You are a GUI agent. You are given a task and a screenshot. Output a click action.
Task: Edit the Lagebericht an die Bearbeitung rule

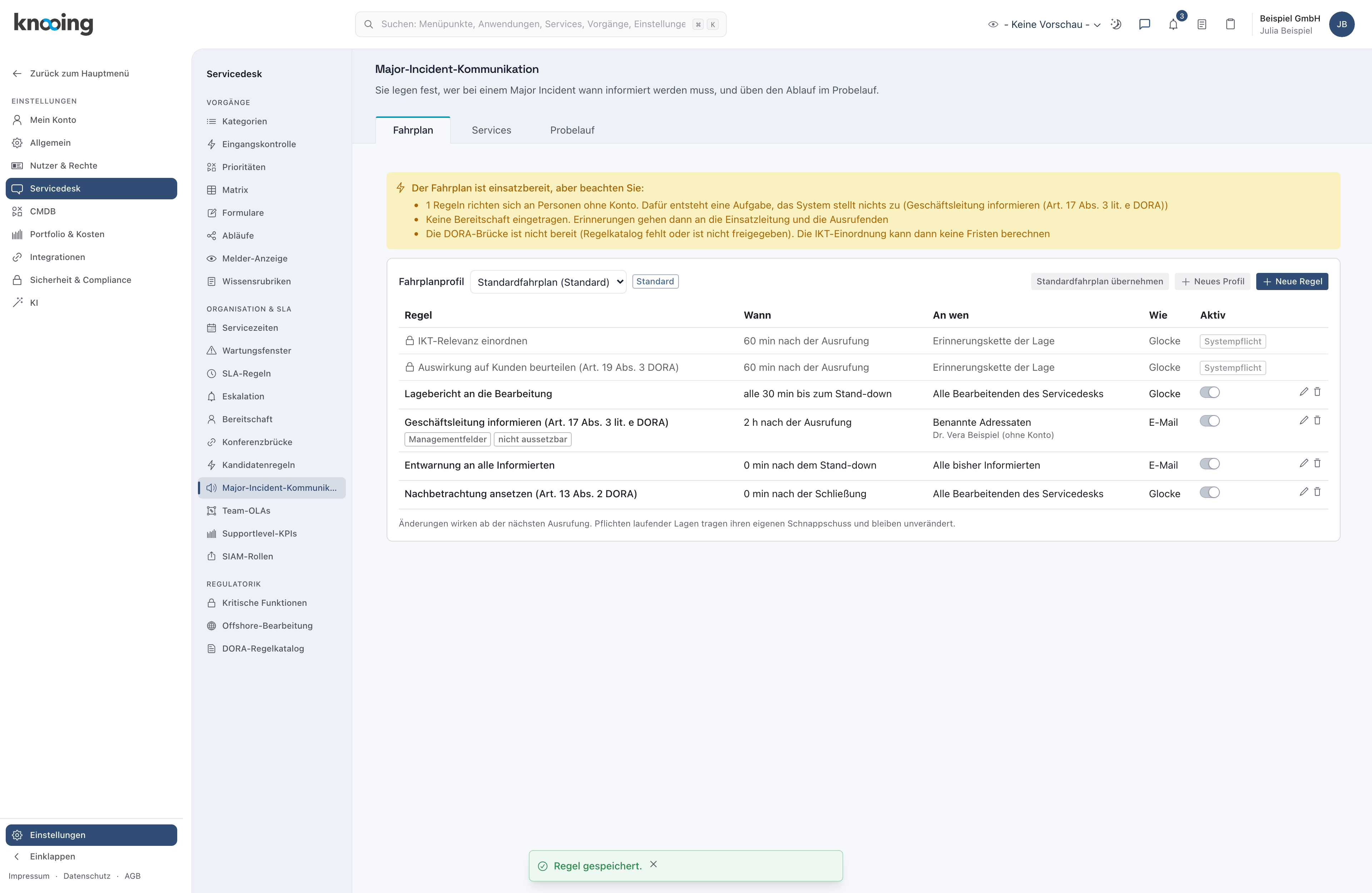coord(1304,392)
